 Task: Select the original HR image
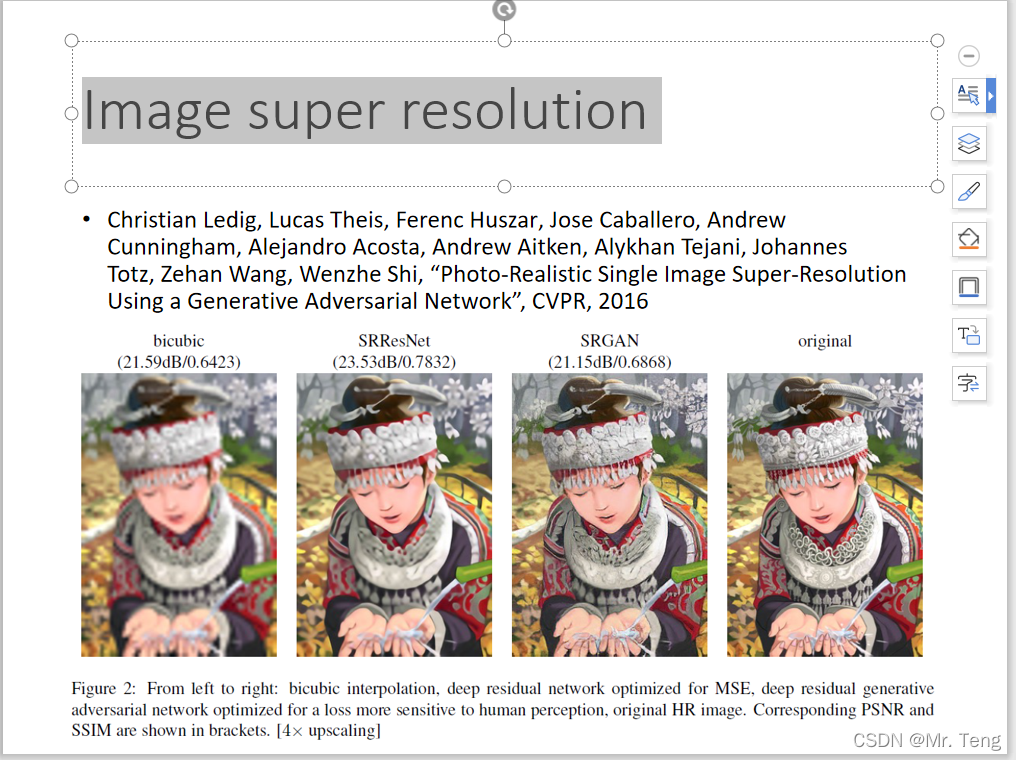coord(825,514)
